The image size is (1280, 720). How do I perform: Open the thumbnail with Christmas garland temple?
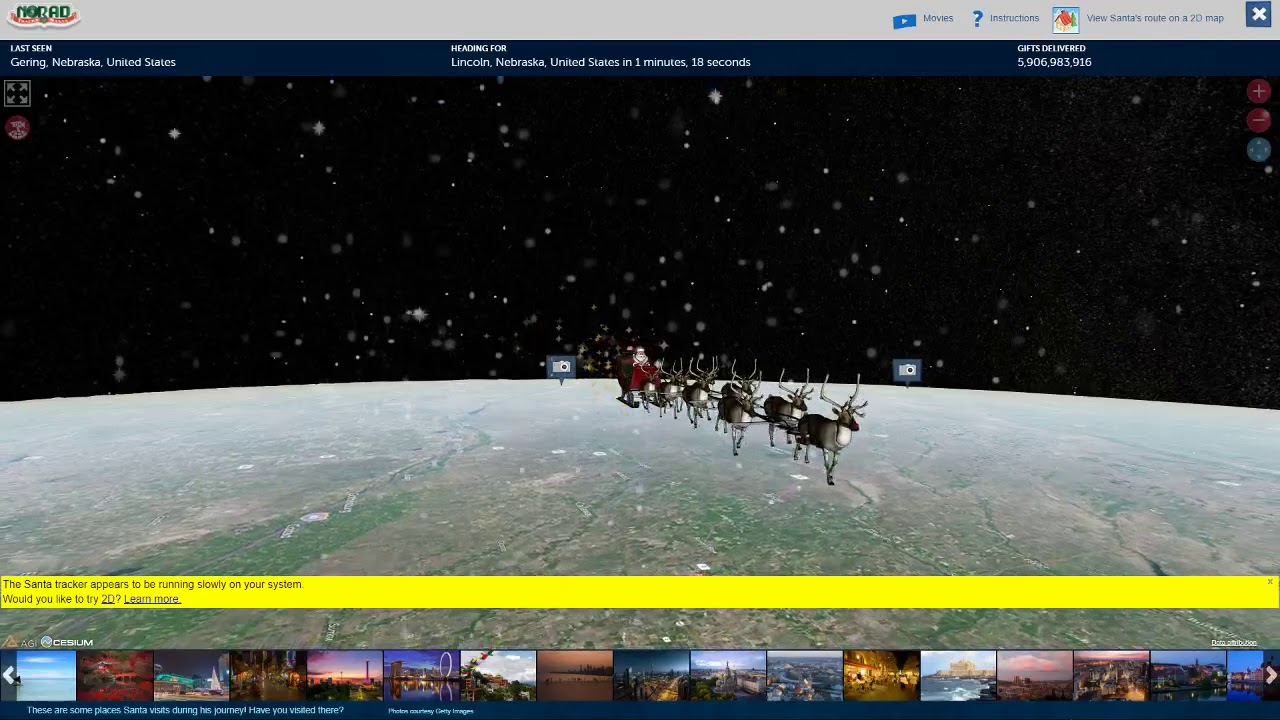(x=498, y=675)
